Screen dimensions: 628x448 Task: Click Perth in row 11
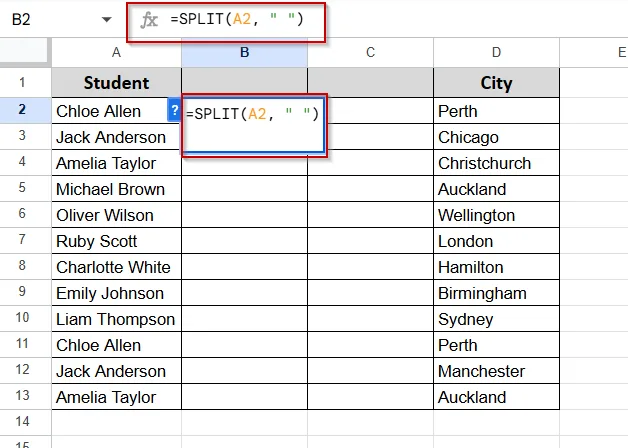tap(496, 345)
